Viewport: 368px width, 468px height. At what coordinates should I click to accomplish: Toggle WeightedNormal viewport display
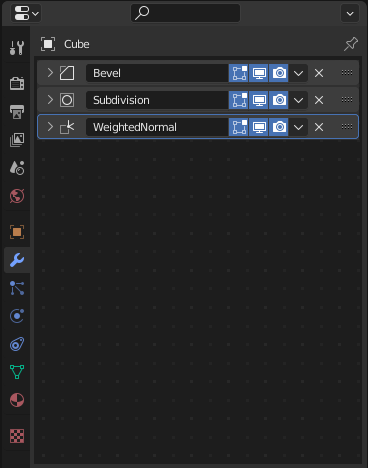(259, 127)
